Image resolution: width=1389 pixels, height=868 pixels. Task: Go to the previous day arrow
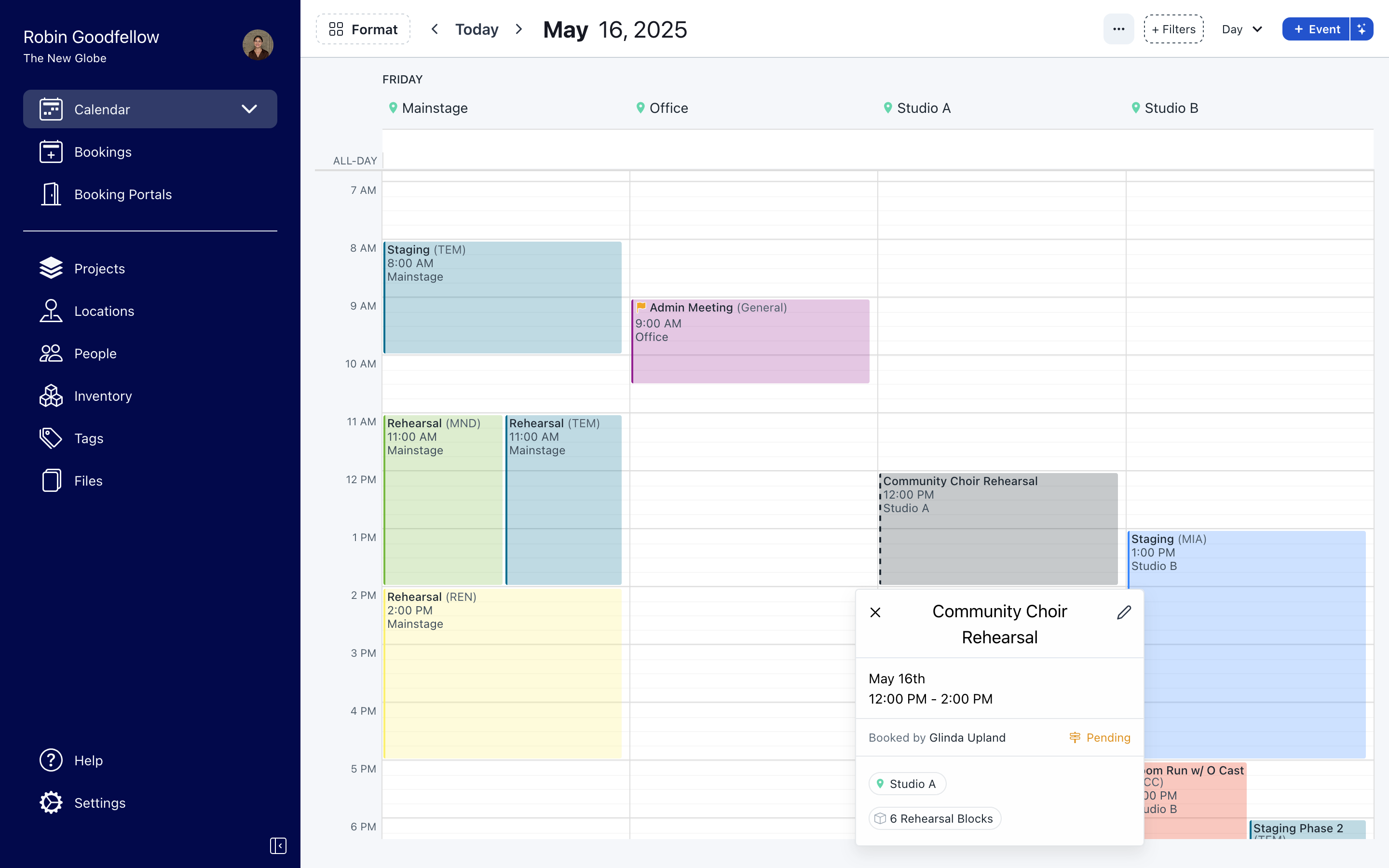click(x=435, y=29)
